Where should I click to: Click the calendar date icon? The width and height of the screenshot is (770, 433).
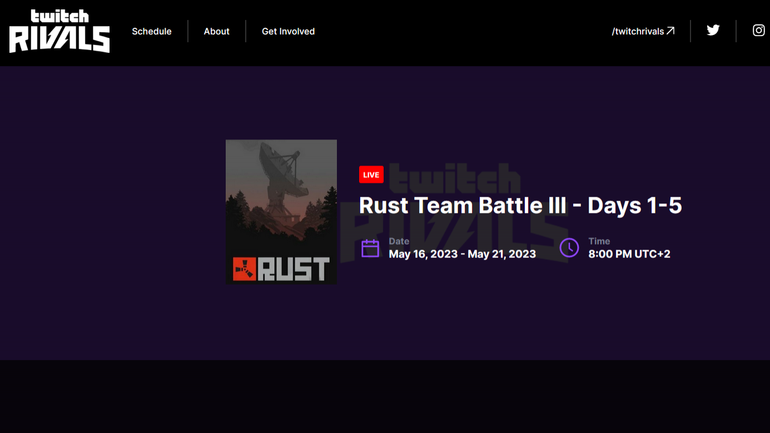[x=370, y=248]
